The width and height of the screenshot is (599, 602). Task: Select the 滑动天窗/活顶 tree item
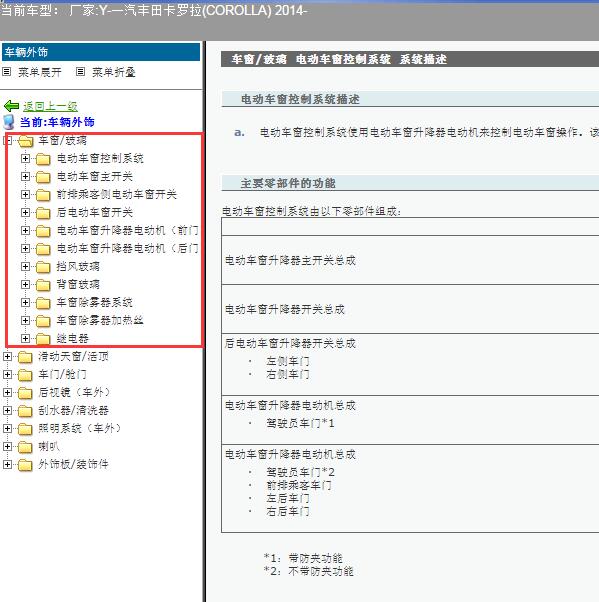point(73,356)
